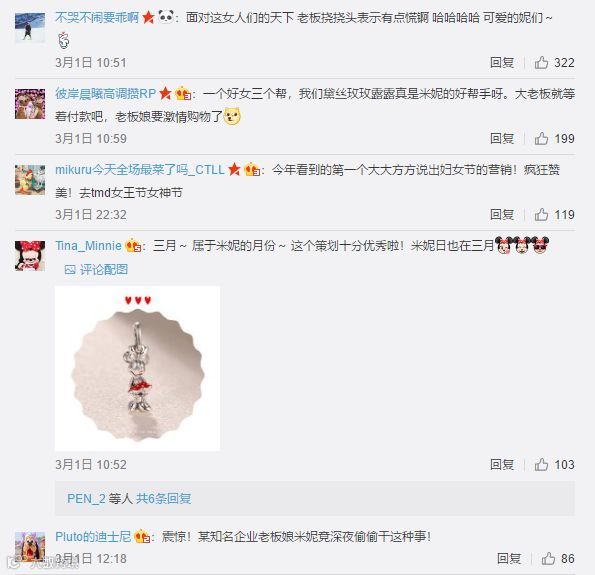
Task: Open 不哭不闹要乖啊 username link
Action: (97, 17)
